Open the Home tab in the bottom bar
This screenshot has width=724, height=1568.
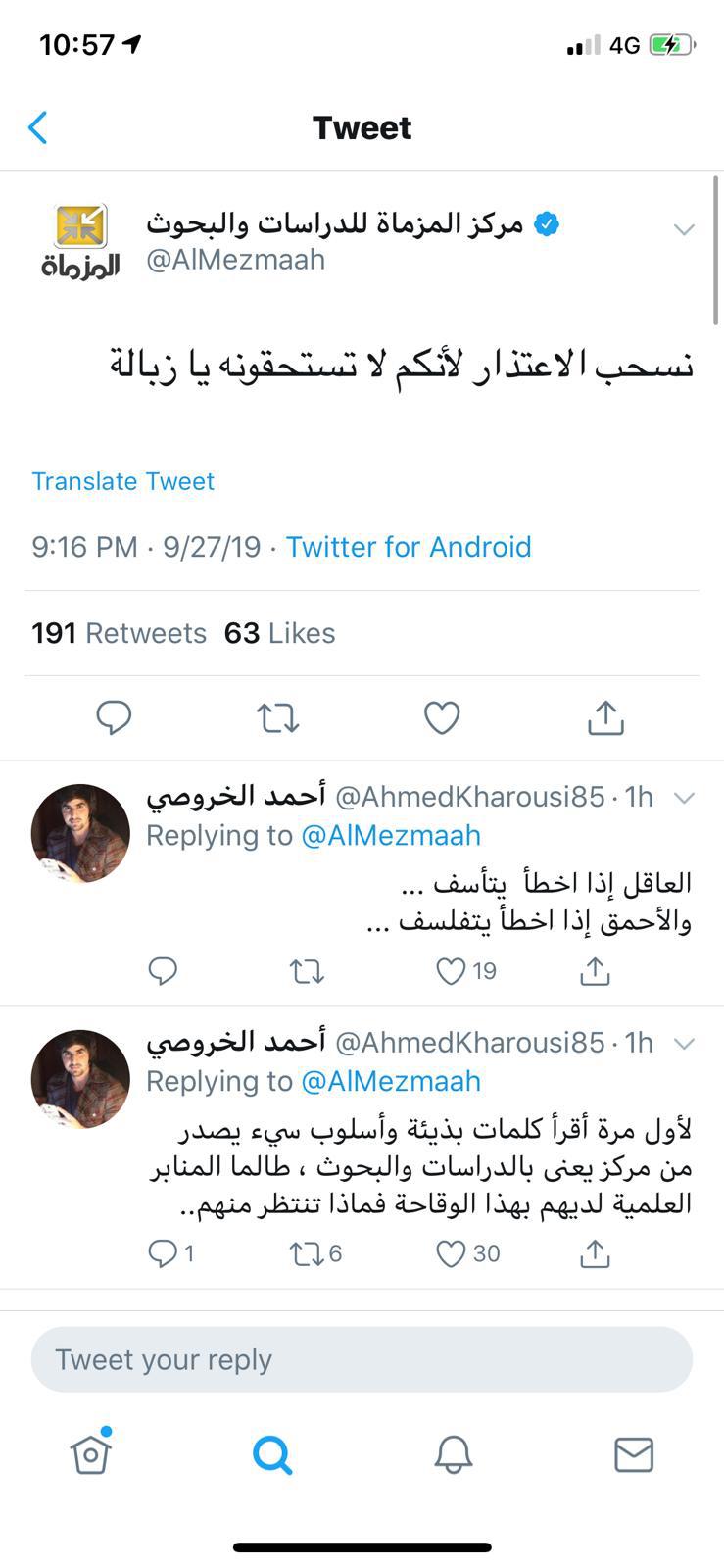pyautogui.click(x=90, y=1454)
